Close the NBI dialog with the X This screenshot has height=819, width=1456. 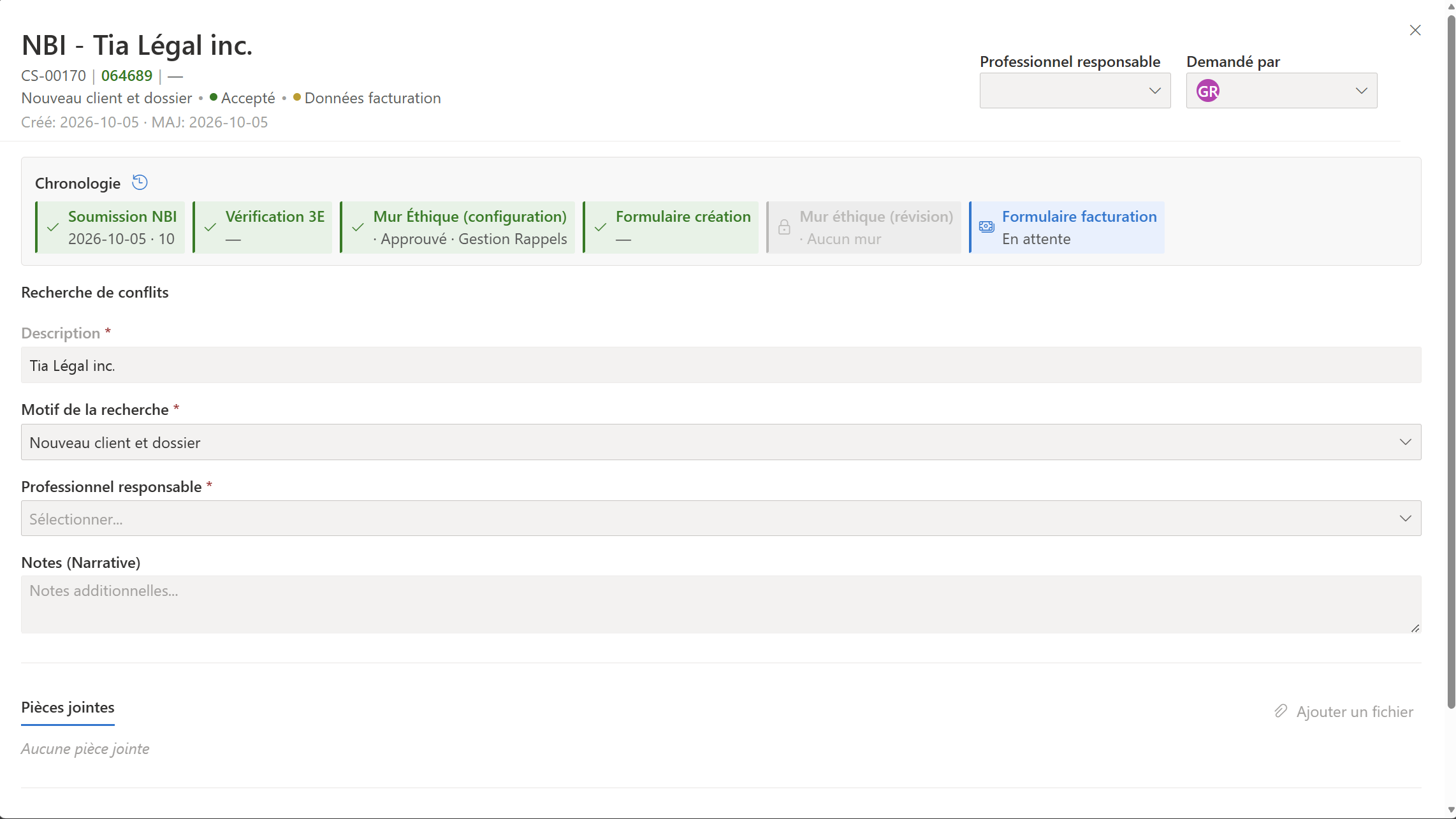[x=1415, y=30]
